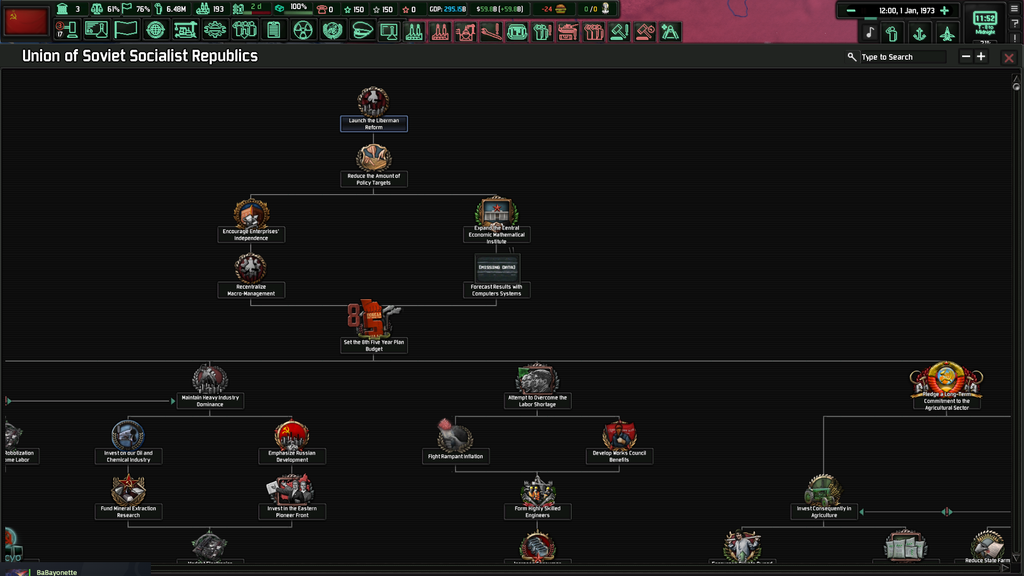Screen dimensions: 1024x576
Task: Click the music note icon
Action: pyautogui.click(x=869, y=33)
